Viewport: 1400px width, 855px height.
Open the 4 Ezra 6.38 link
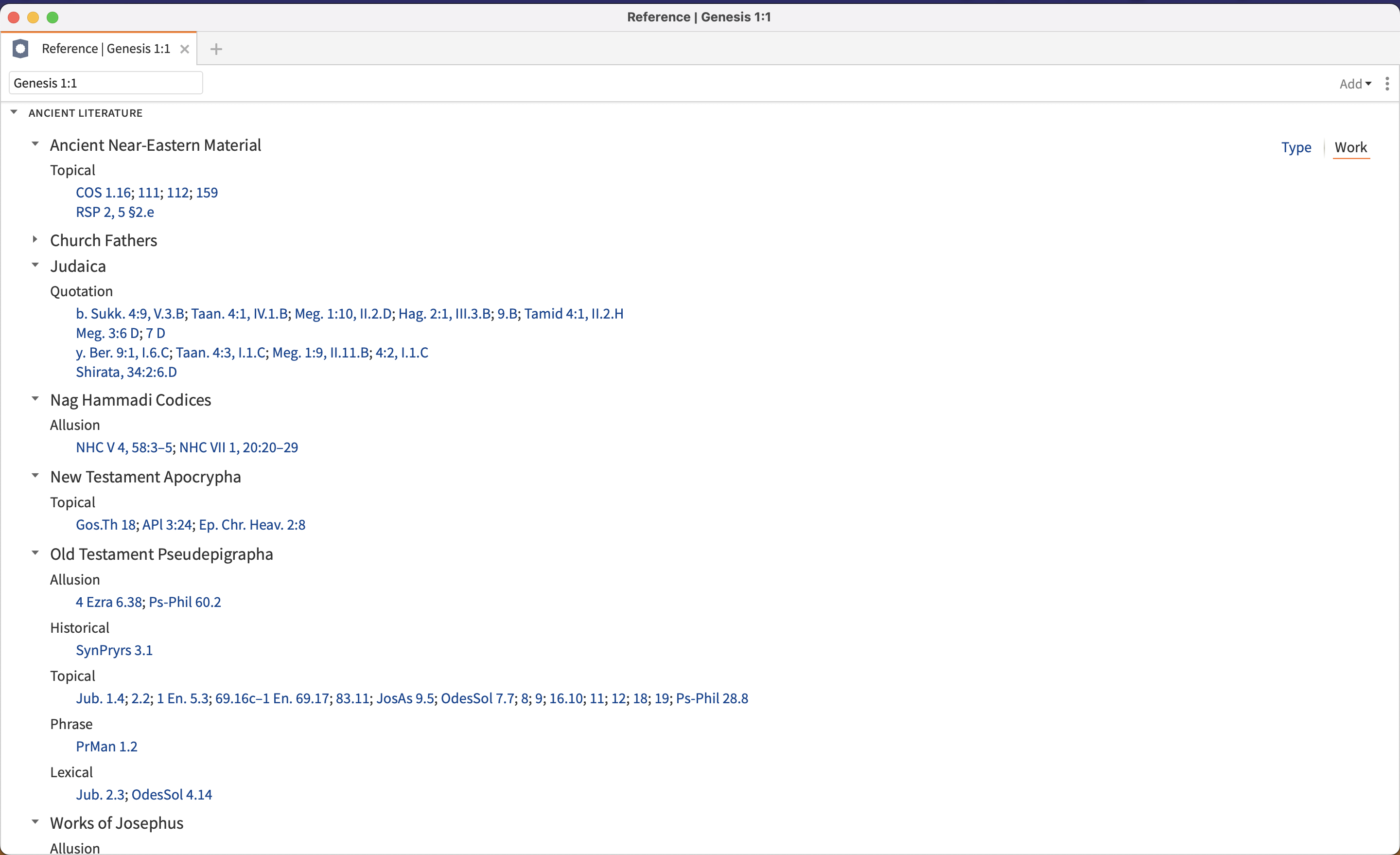tap(109, 602)
